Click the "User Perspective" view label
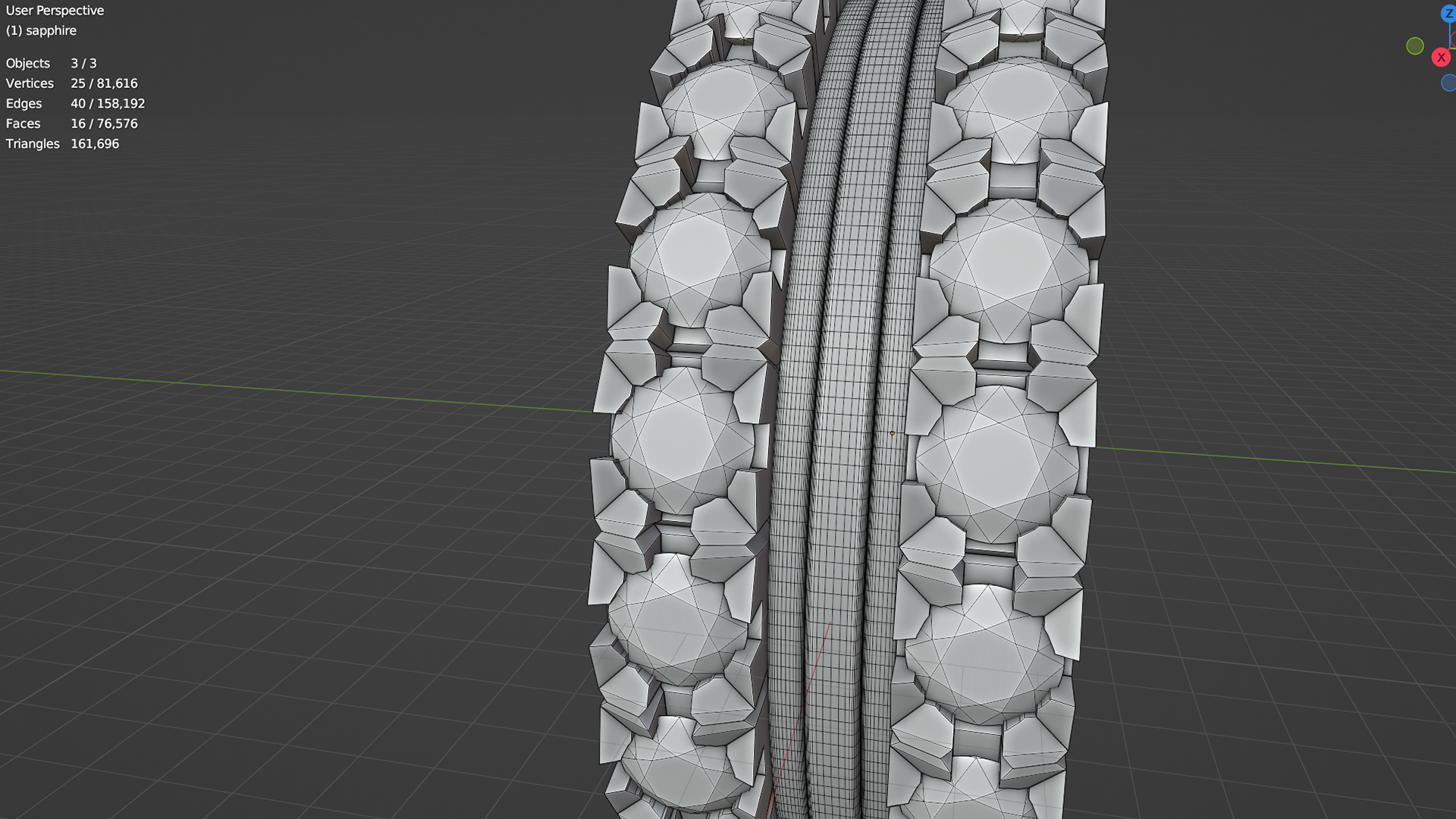Screen dimensions: 1456x819 tap(55, 11)
